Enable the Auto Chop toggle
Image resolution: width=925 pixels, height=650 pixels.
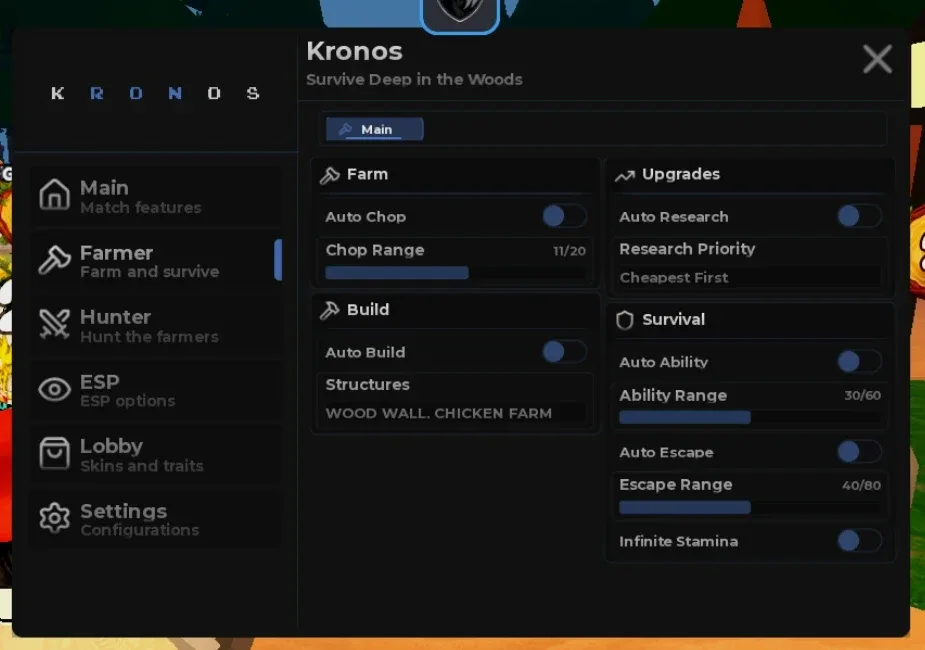564,216
